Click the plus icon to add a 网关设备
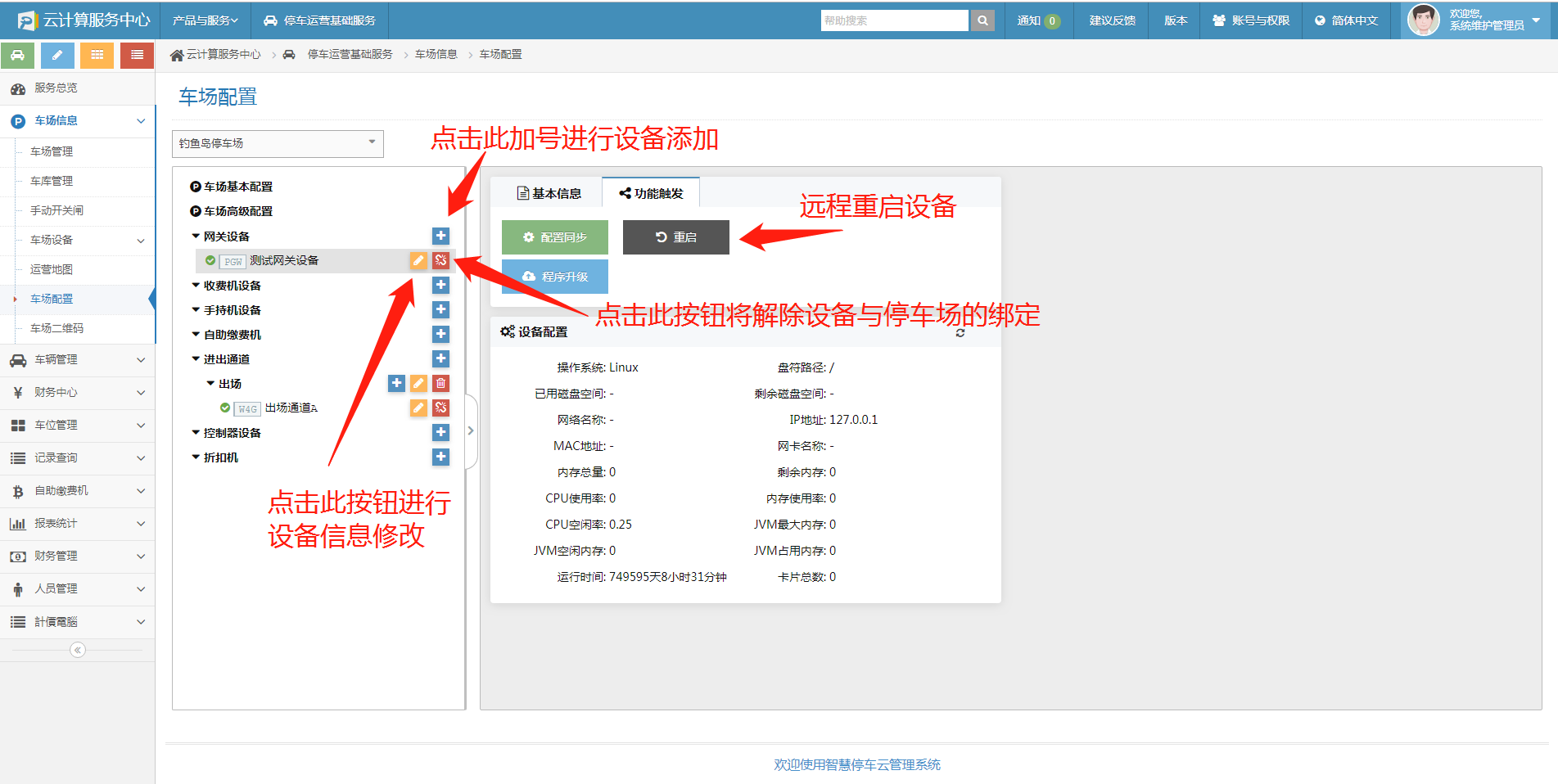The width and height of the screenshot is (1558, 784). [x=440, y=236]
